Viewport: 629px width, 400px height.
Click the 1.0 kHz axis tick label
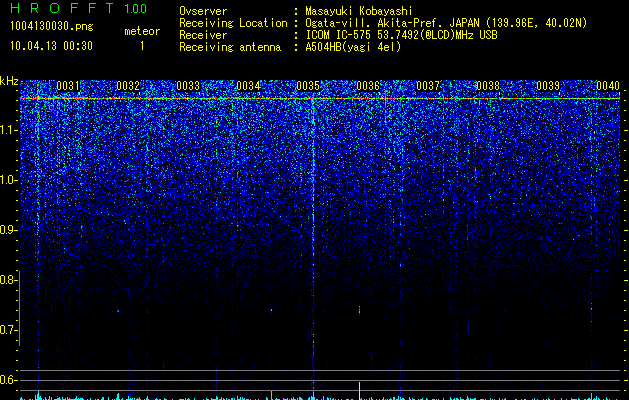(x=9, y=180)
